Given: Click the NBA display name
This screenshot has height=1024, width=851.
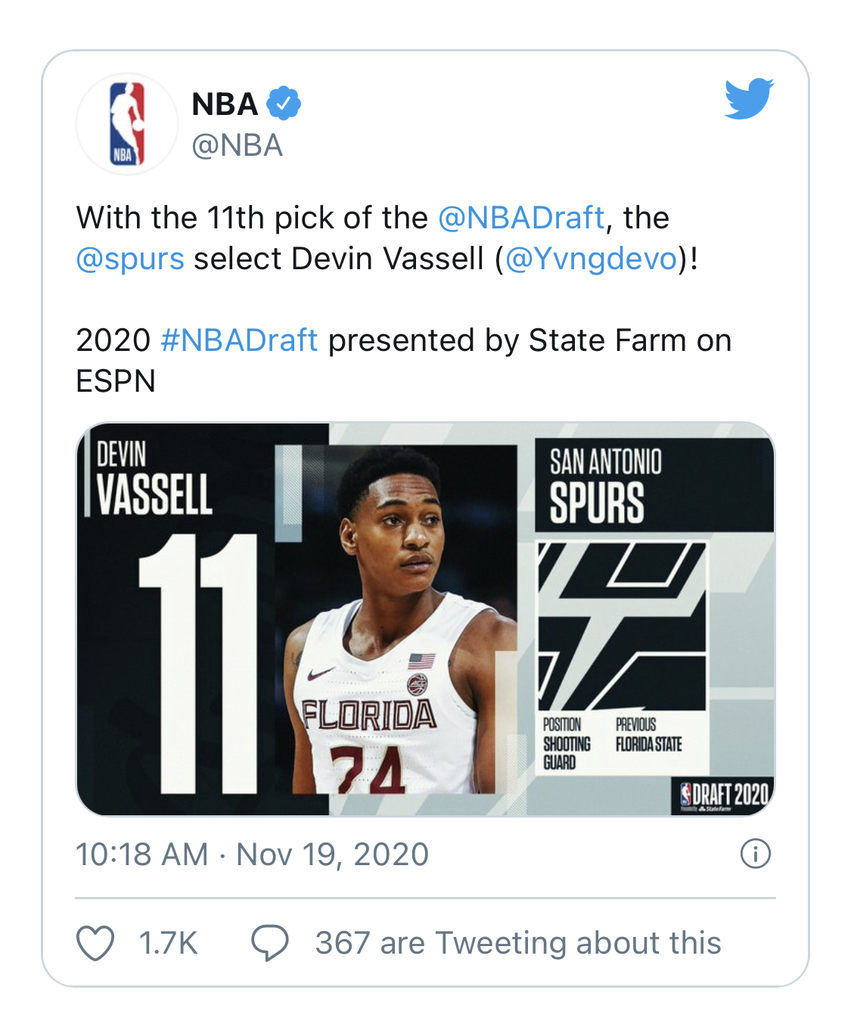Looking at the screenshot, I should 225,104.
